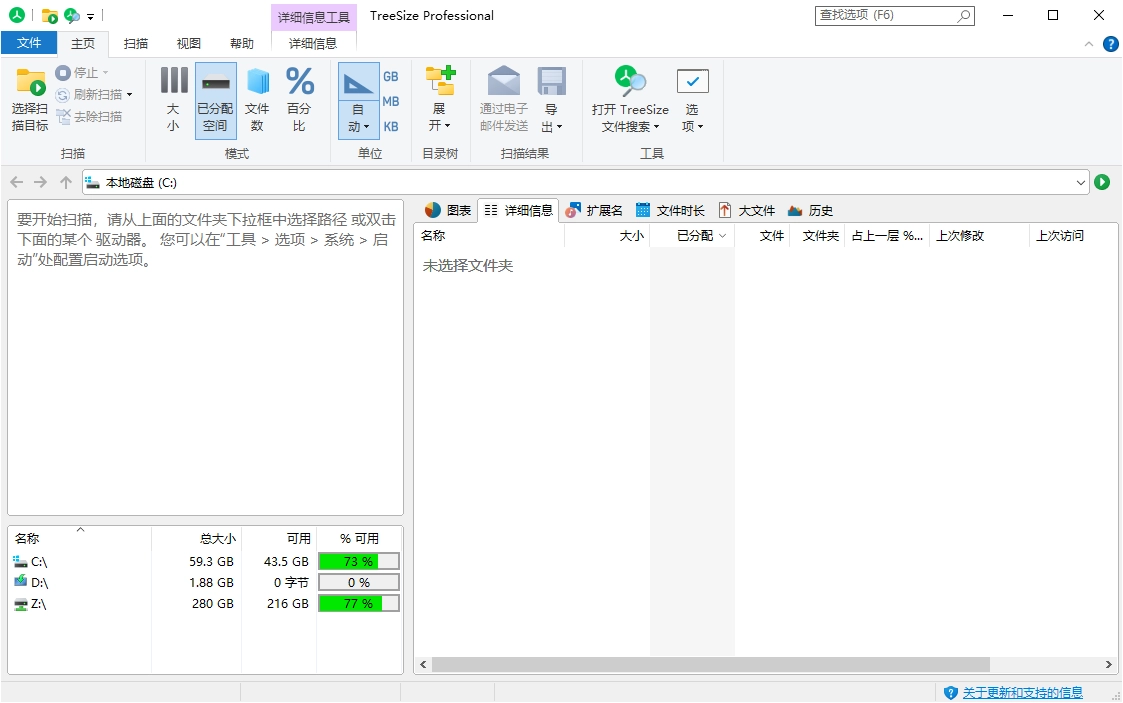Click the 关于更新和支持的信息 link
This screenshot has height=703, width=1123.
point(1022,692)
